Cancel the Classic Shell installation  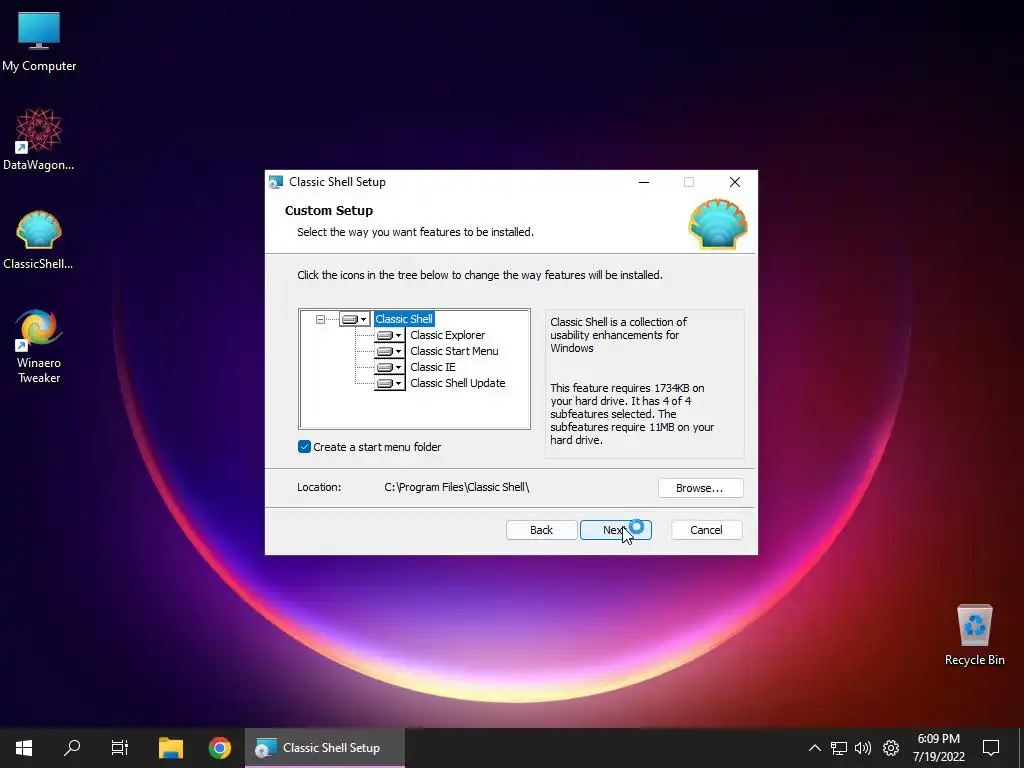tap(706, 530)
